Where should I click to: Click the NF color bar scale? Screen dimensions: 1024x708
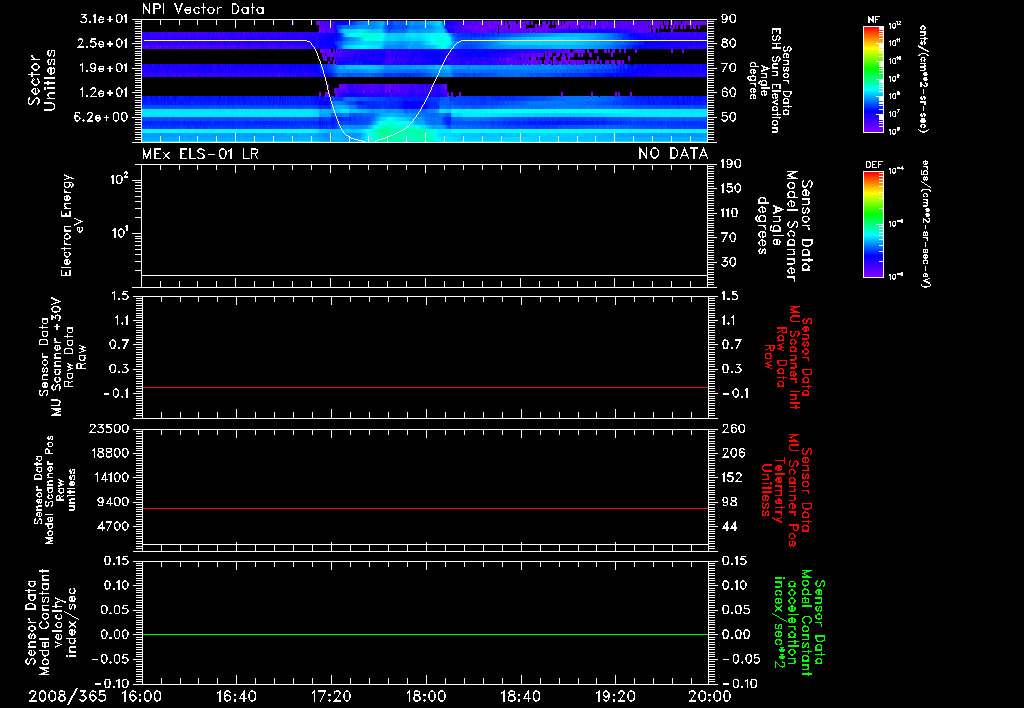pos(873,78)
